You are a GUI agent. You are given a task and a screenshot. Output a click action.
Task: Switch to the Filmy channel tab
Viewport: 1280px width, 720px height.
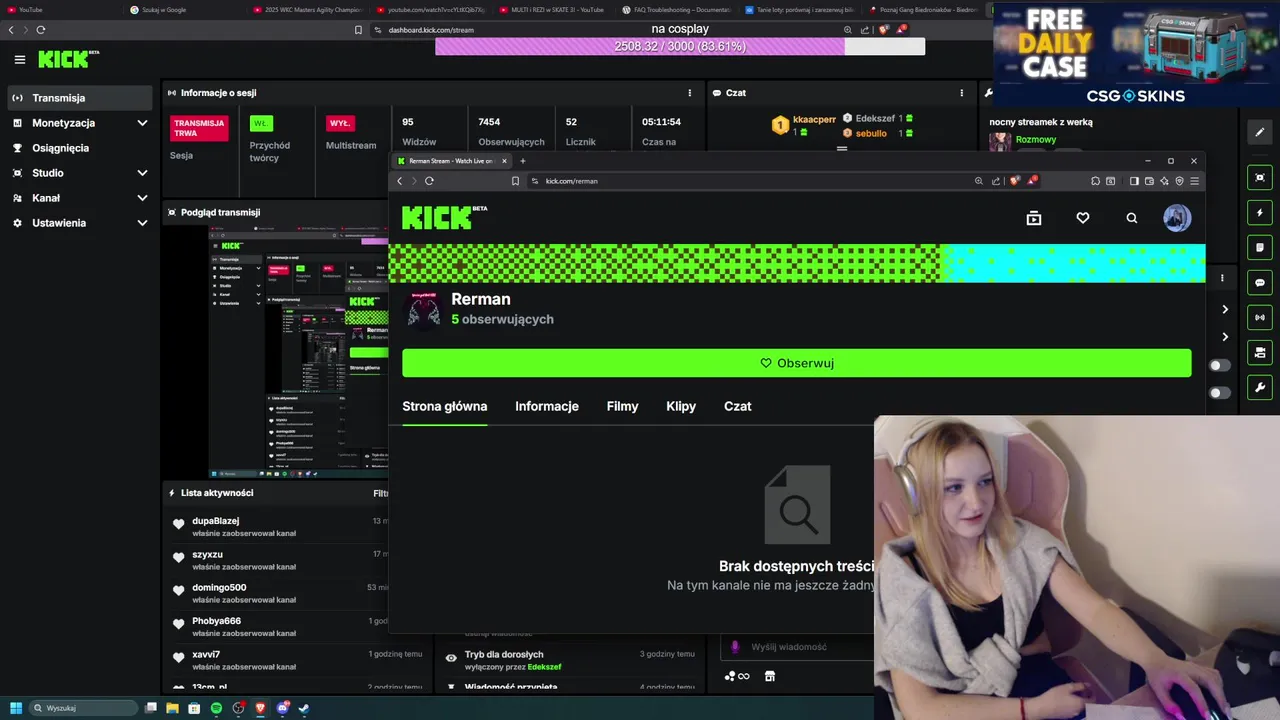point(622,406)
